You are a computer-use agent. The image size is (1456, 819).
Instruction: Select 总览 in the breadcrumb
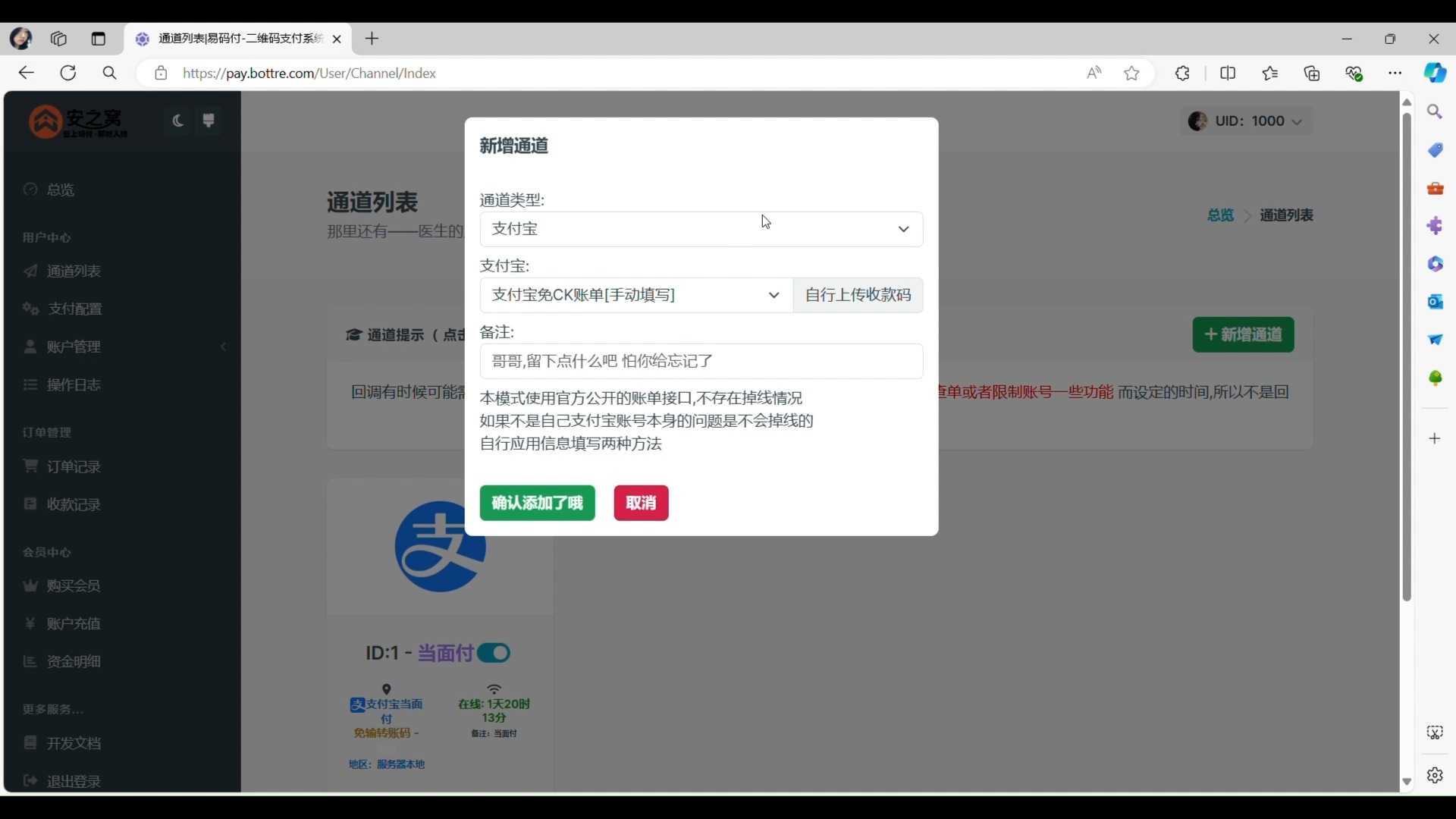click(1219, 215)
